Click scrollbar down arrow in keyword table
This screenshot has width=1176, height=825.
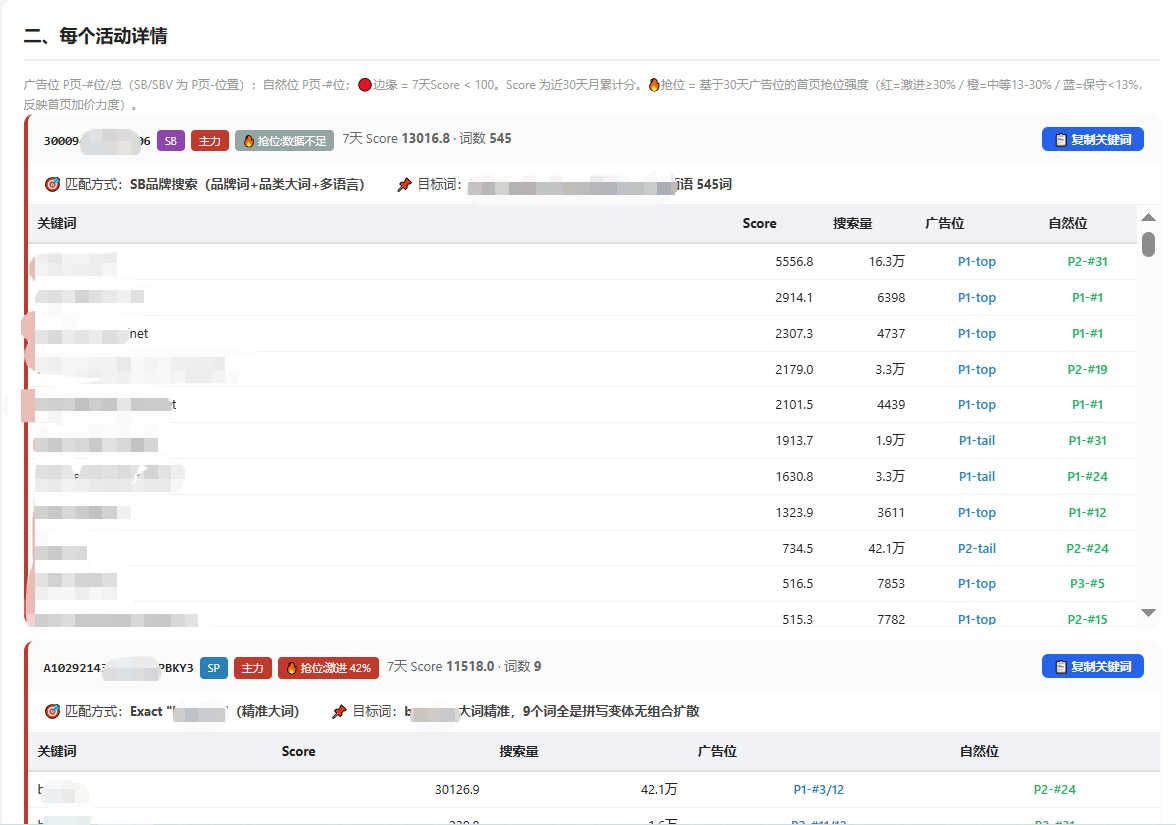click(1148, 613)
